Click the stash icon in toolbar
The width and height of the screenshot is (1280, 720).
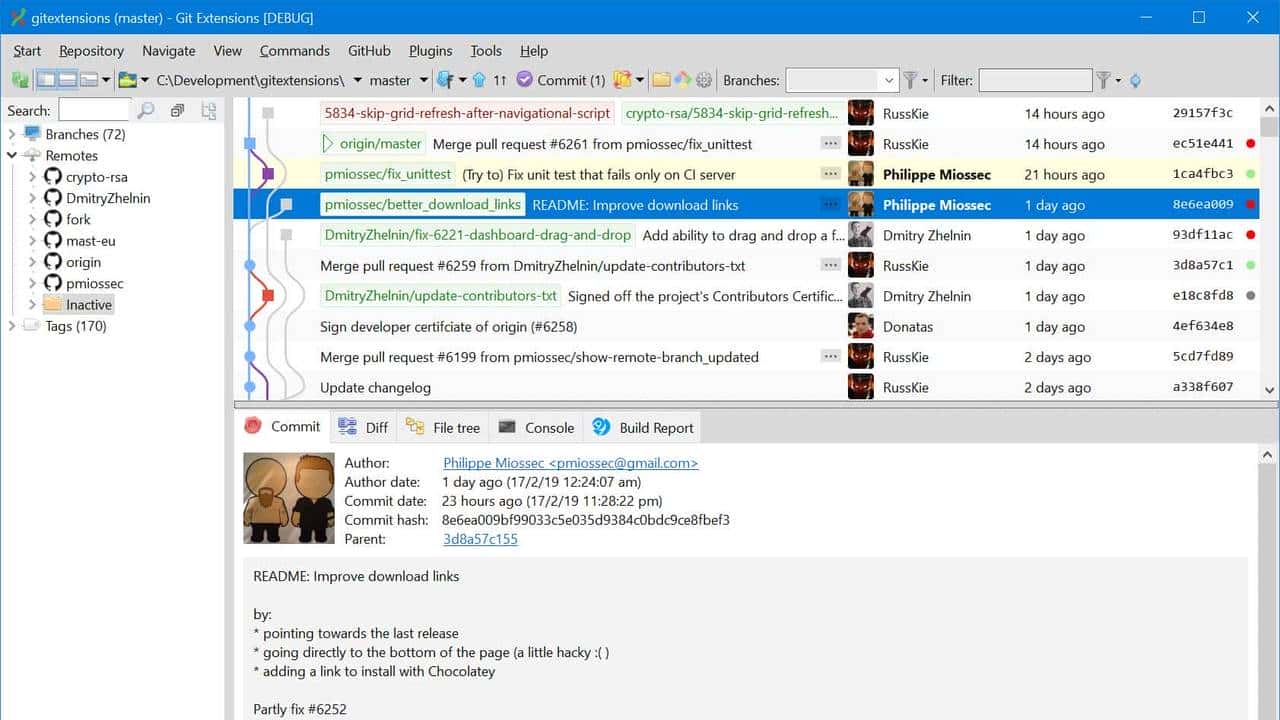[623, 80]
